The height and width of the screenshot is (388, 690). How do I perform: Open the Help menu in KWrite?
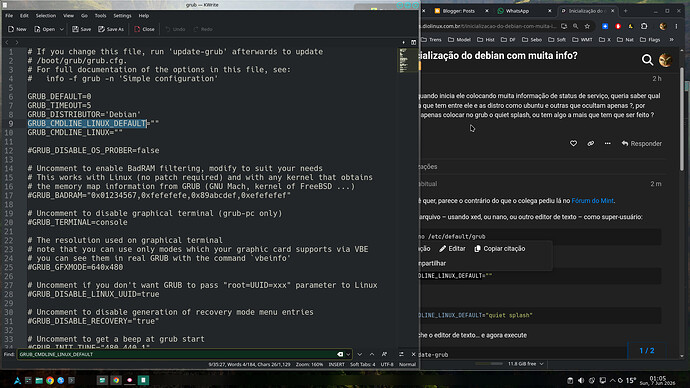pos(144,15)
